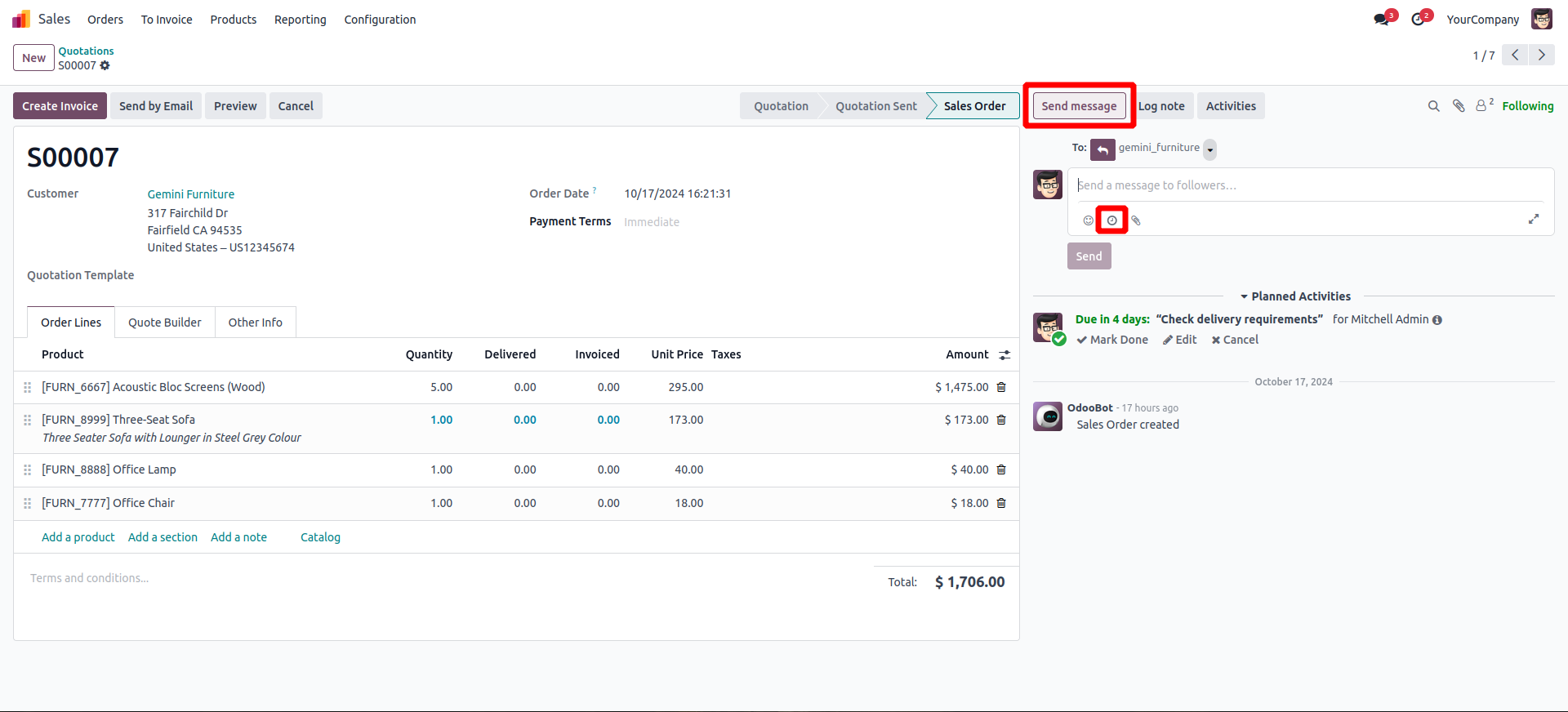Send the composed chatter message
Screen dimensions: 1568x712
(x=1089, y=256)
